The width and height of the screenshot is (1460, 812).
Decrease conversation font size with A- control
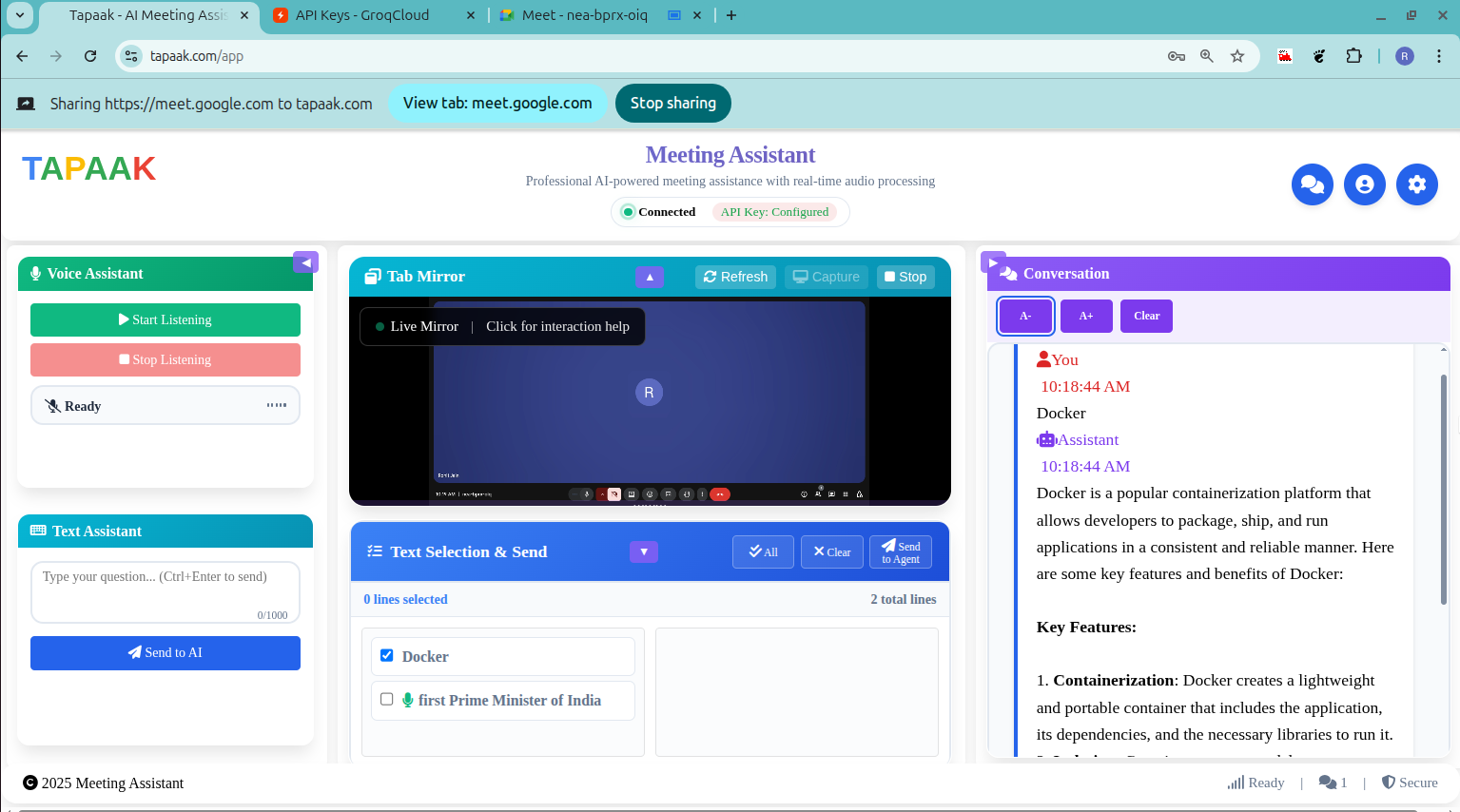pos(1024,316)
